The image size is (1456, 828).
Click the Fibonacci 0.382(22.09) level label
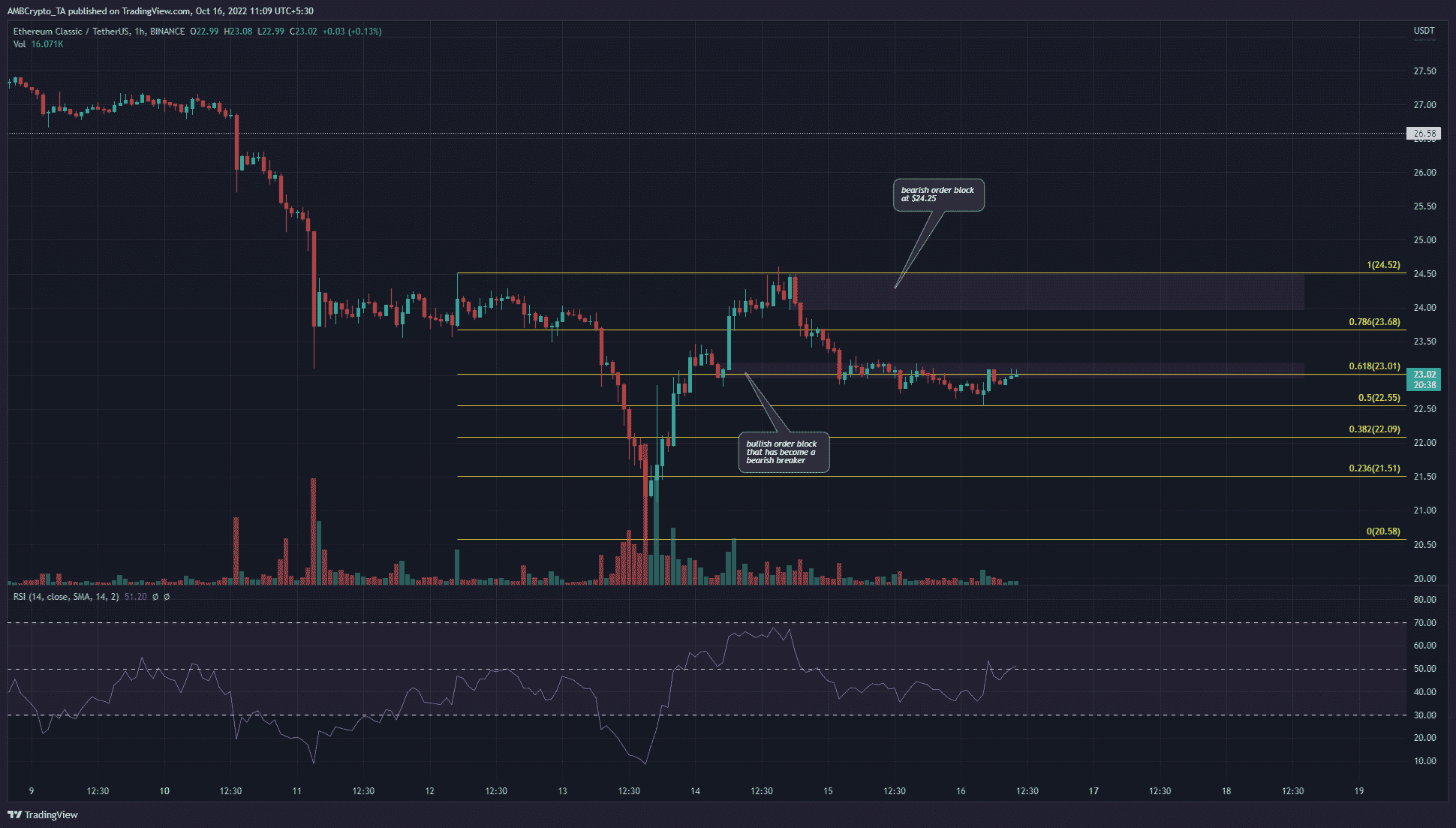point(1374,429)
